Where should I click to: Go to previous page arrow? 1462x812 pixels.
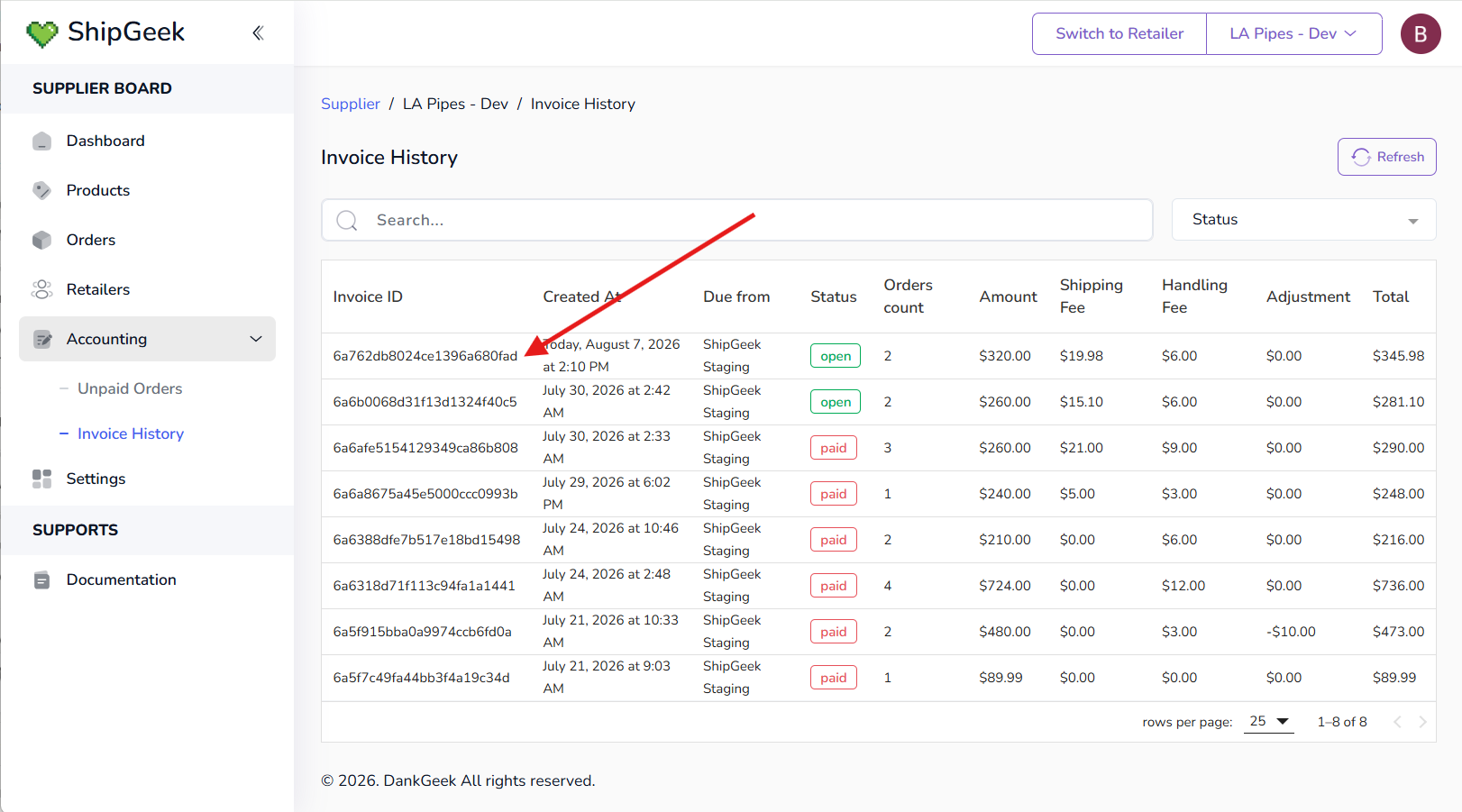[1397, 722]
